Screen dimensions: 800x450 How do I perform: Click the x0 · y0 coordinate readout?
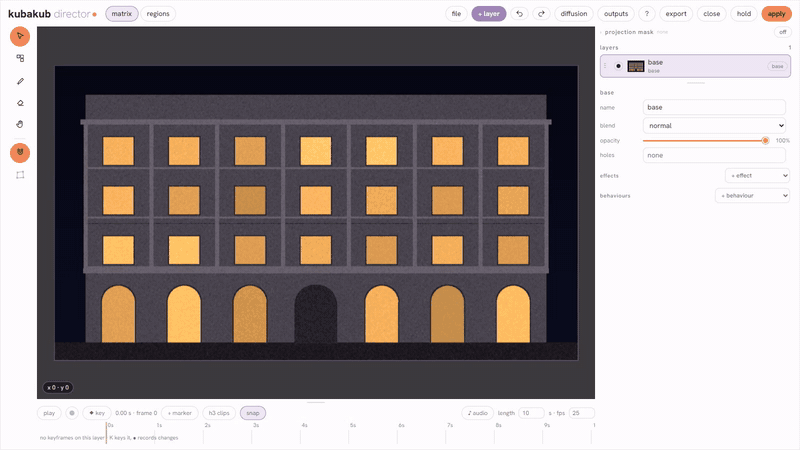point(58,388)
